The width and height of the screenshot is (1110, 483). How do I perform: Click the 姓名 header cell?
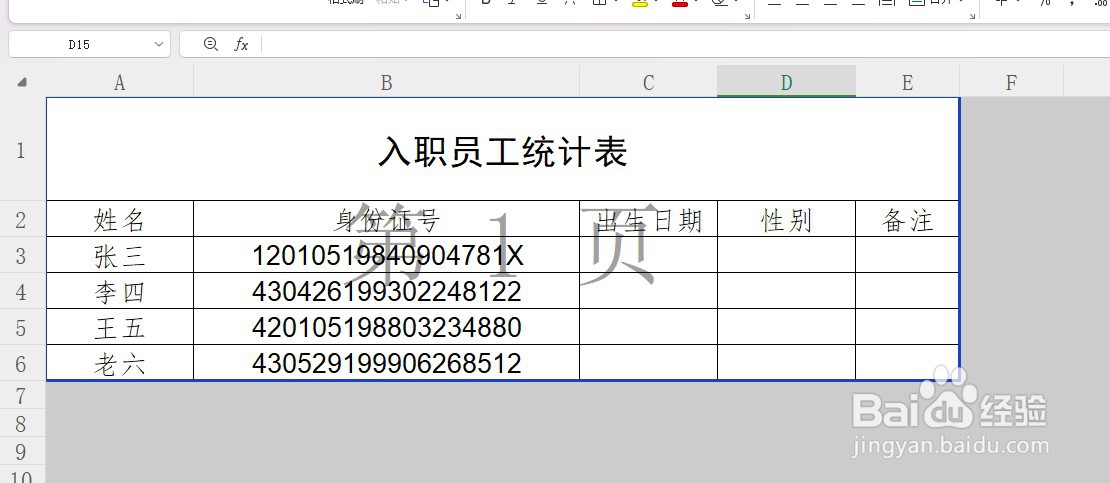tap(120, 220)
